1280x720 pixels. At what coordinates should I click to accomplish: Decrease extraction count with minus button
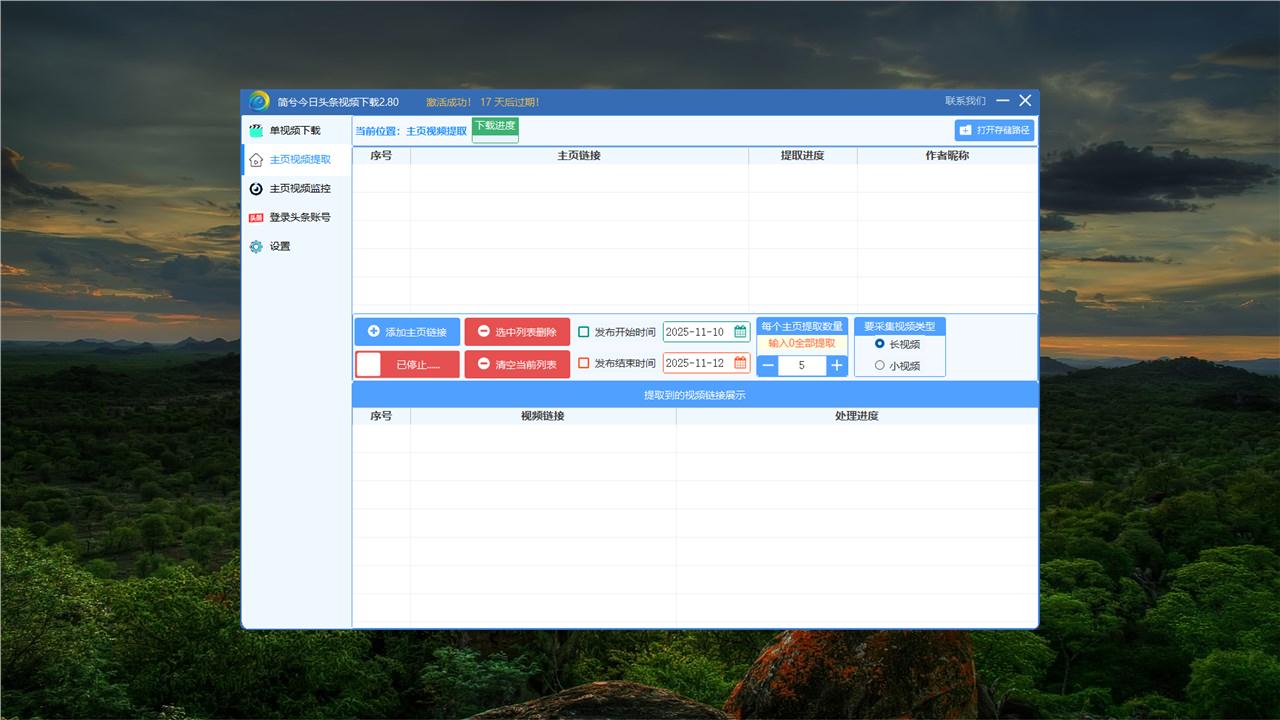768,366
